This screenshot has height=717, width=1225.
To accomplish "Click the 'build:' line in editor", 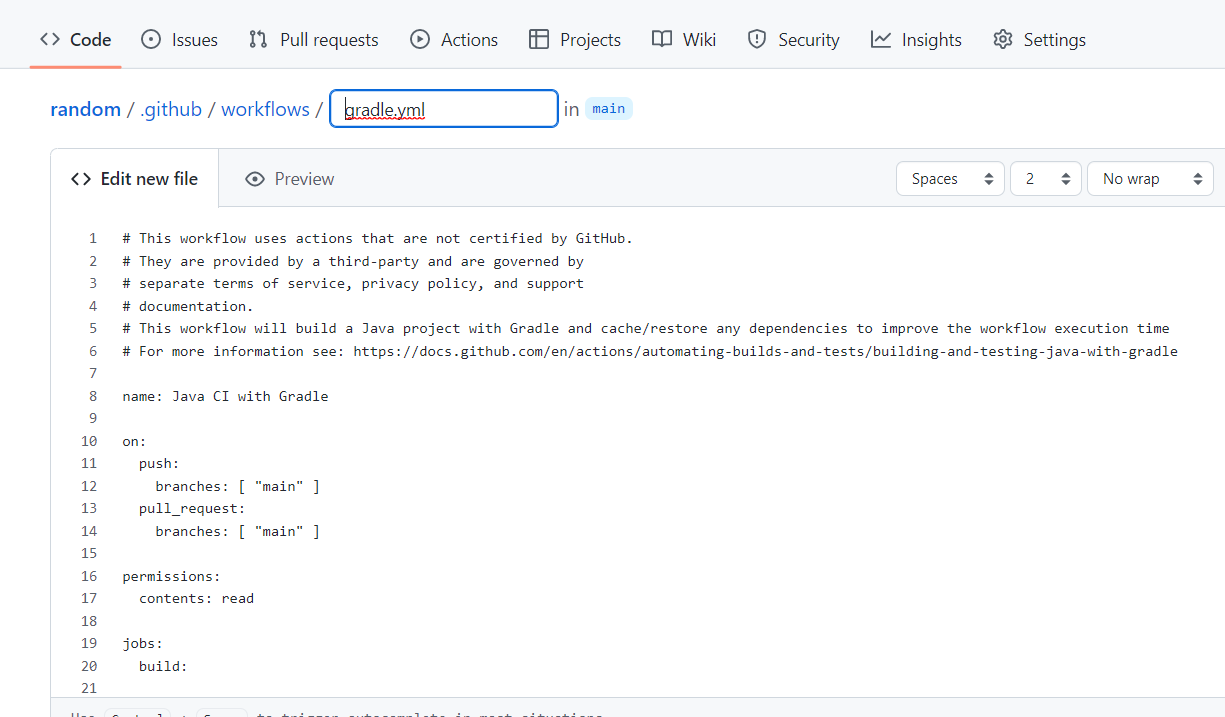I will coord(163,666).
